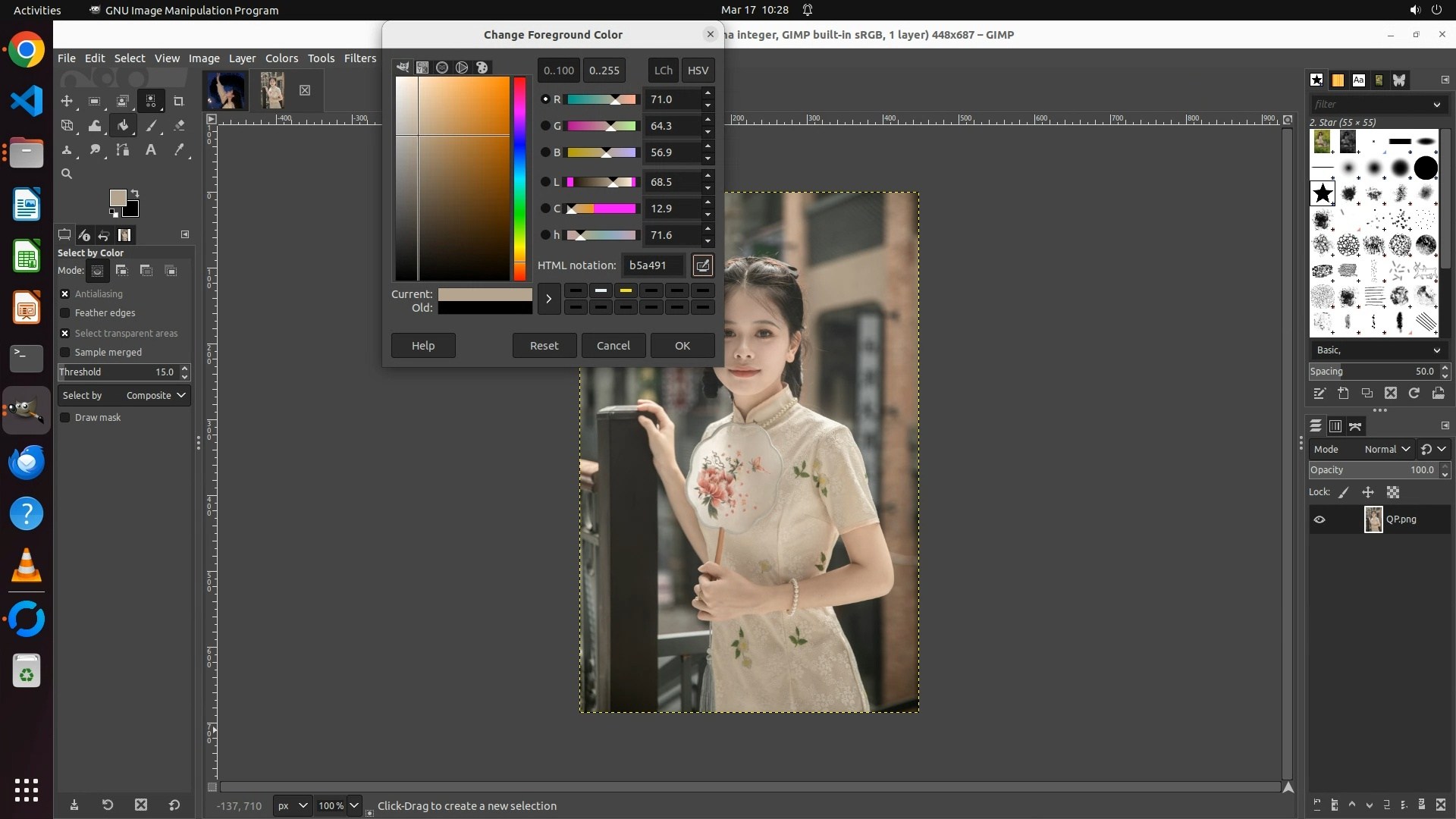Click the HTML notation field
Viewport: 1456px width, 819px height.
(653, 265)
